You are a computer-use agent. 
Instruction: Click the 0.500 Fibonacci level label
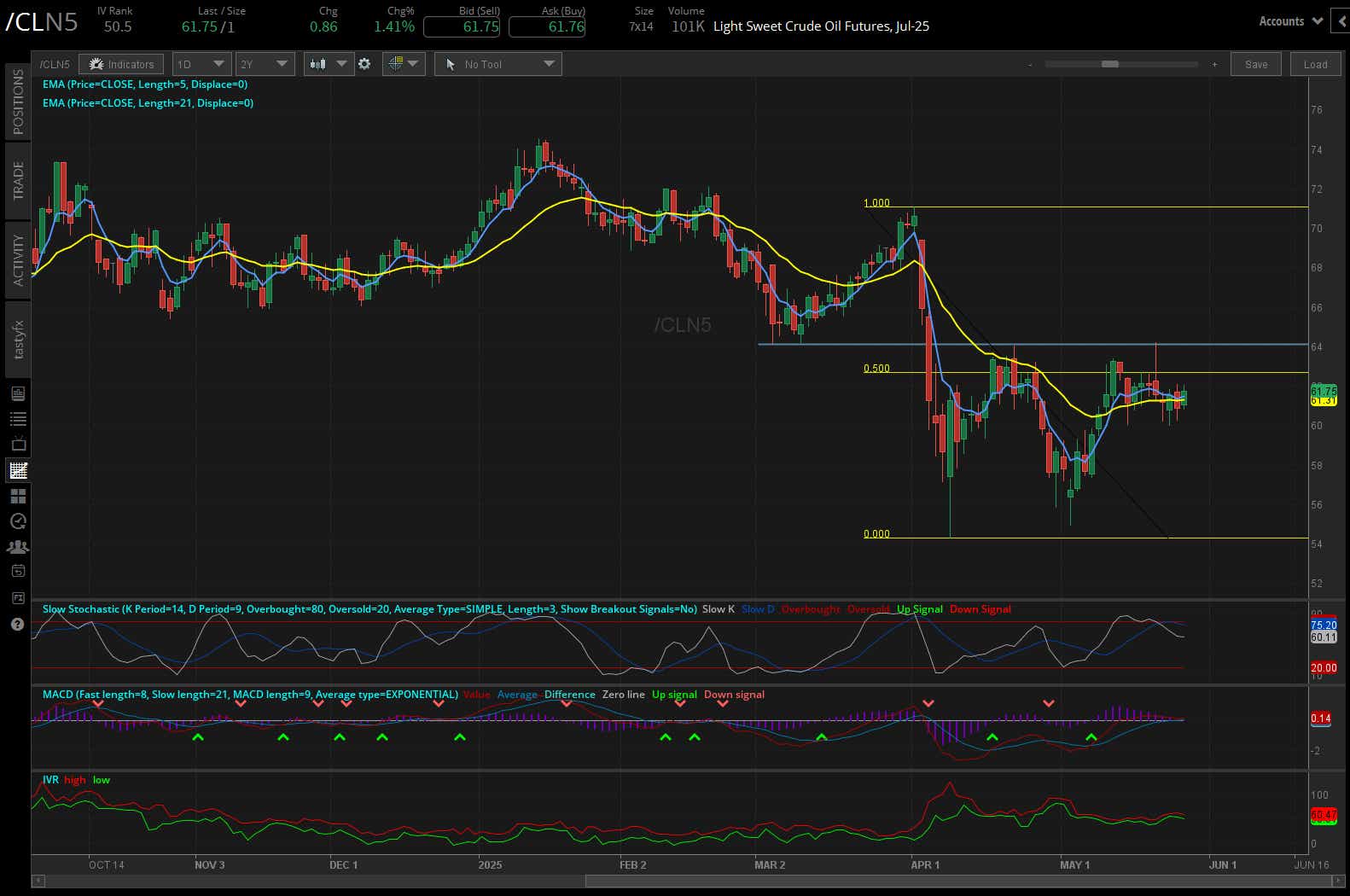coord(876,369)
